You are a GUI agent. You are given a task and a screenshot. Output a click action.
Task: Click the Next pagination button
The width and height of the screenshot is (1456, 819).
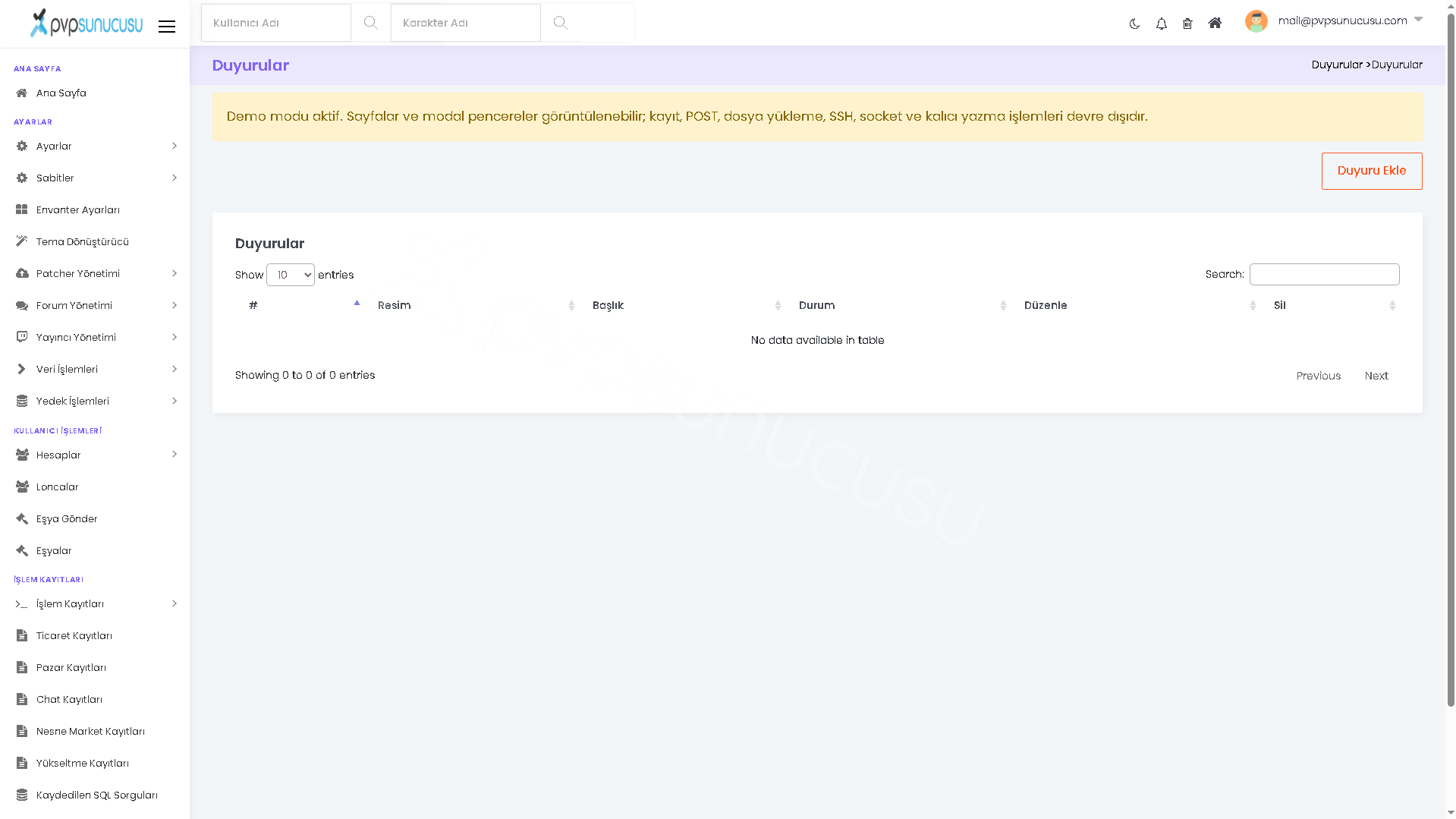click(1376, 376)
